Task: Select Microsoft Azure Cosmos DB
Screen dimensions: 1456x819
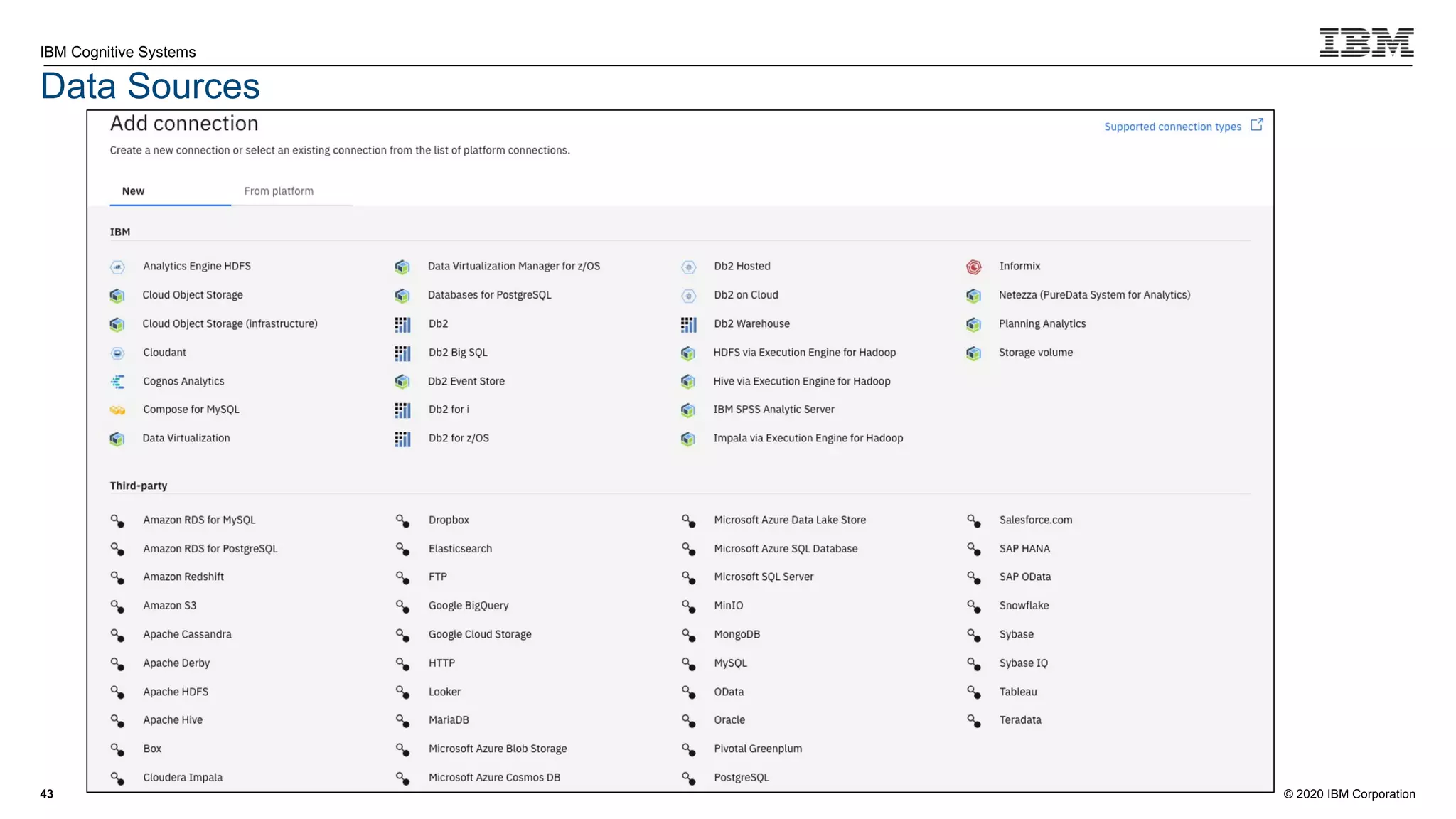Action: [x=494, y=777]
